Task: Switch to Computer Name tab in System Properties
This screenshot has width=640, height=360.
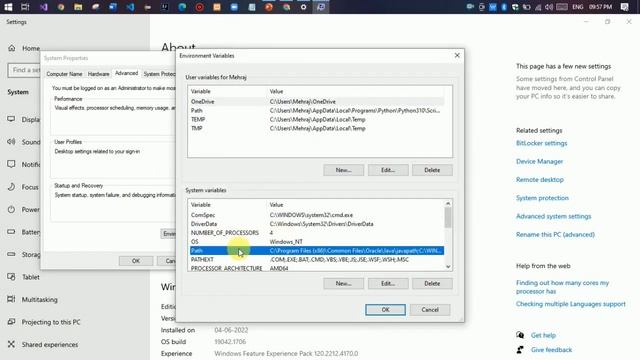Action: click(x=64, y=74)
